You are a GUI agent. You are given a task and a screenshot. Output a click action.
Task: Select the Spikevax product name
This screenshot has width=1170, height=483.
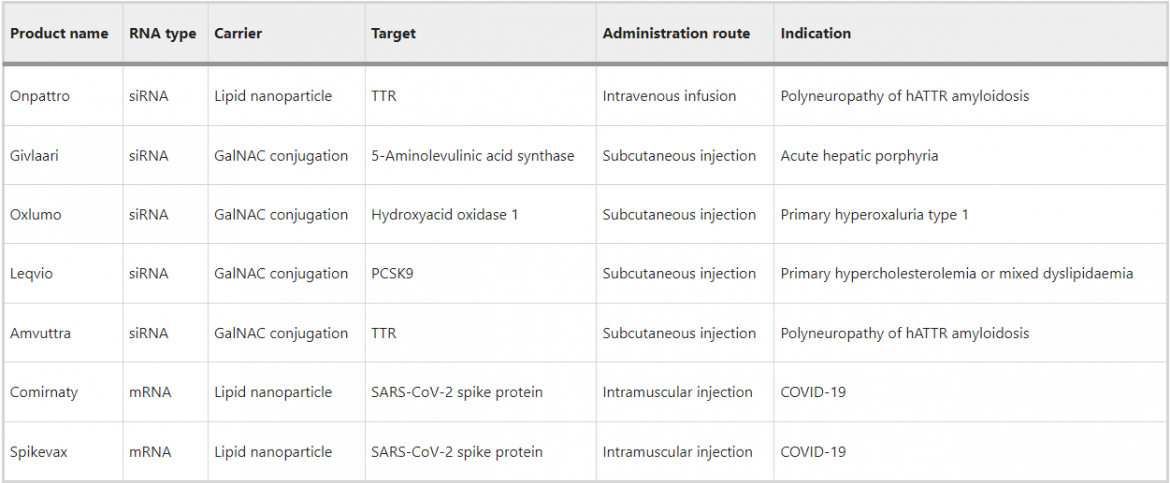[x=39, y=452]
